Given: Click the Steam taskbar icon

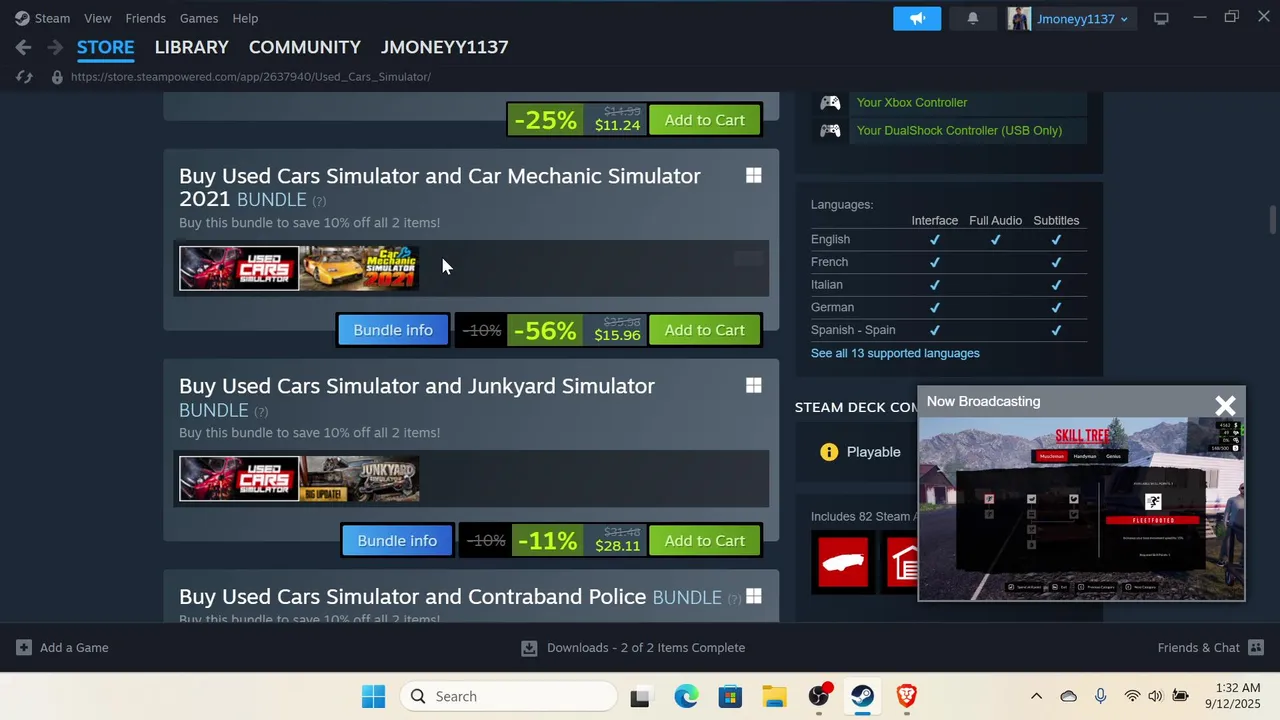Looking at the screenshot, I should (x=862, y=696).
